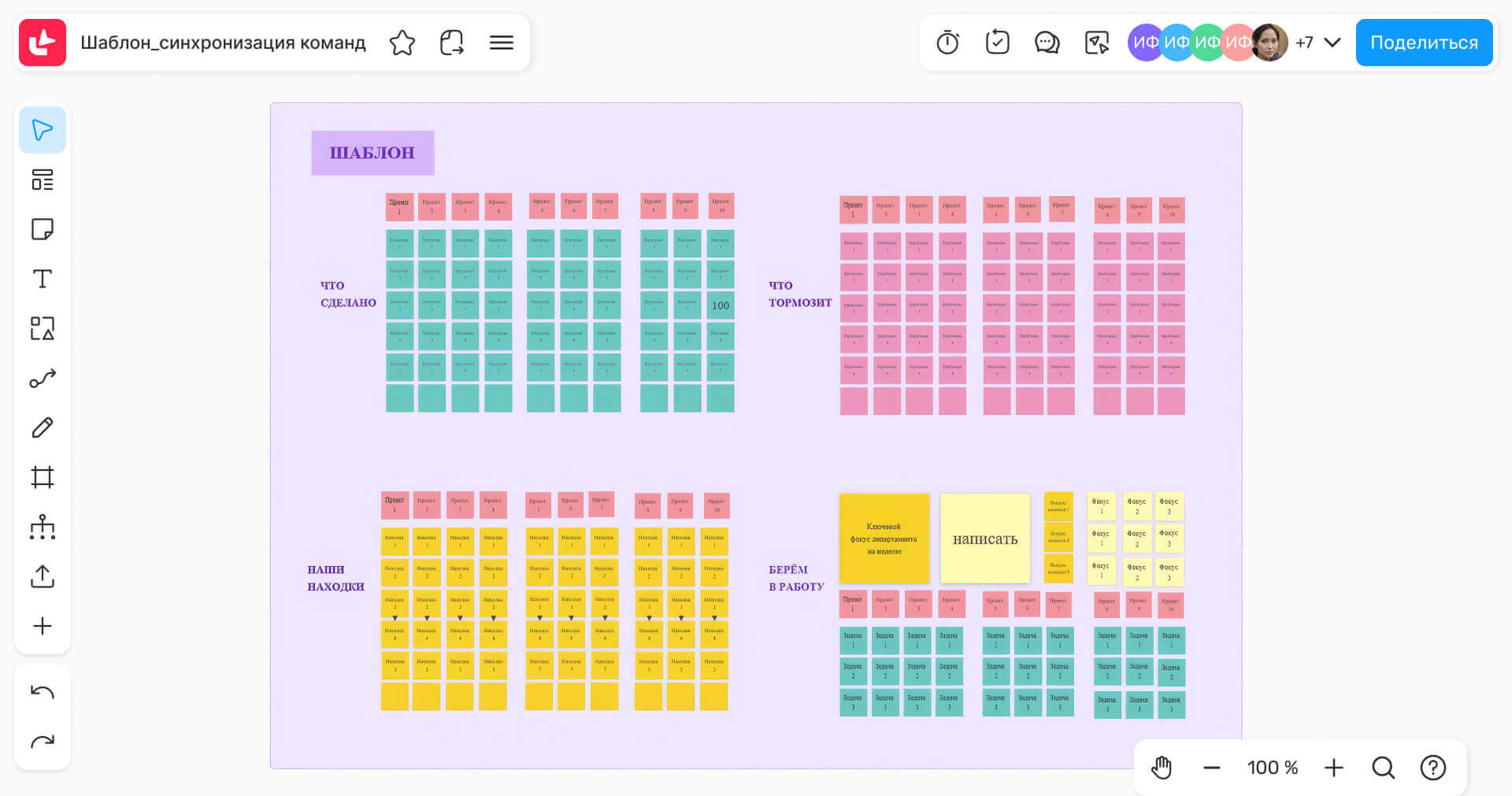The width and height of the screenshot is (1512, 796).
Task: Open the shapes tool
Action: tap(43, 328)
